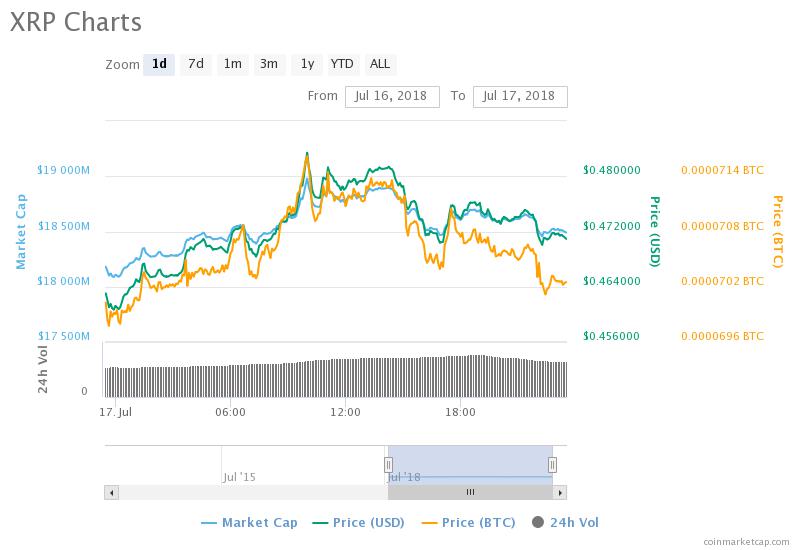Click the 24h Vol axis title

(x=43, y=369)
